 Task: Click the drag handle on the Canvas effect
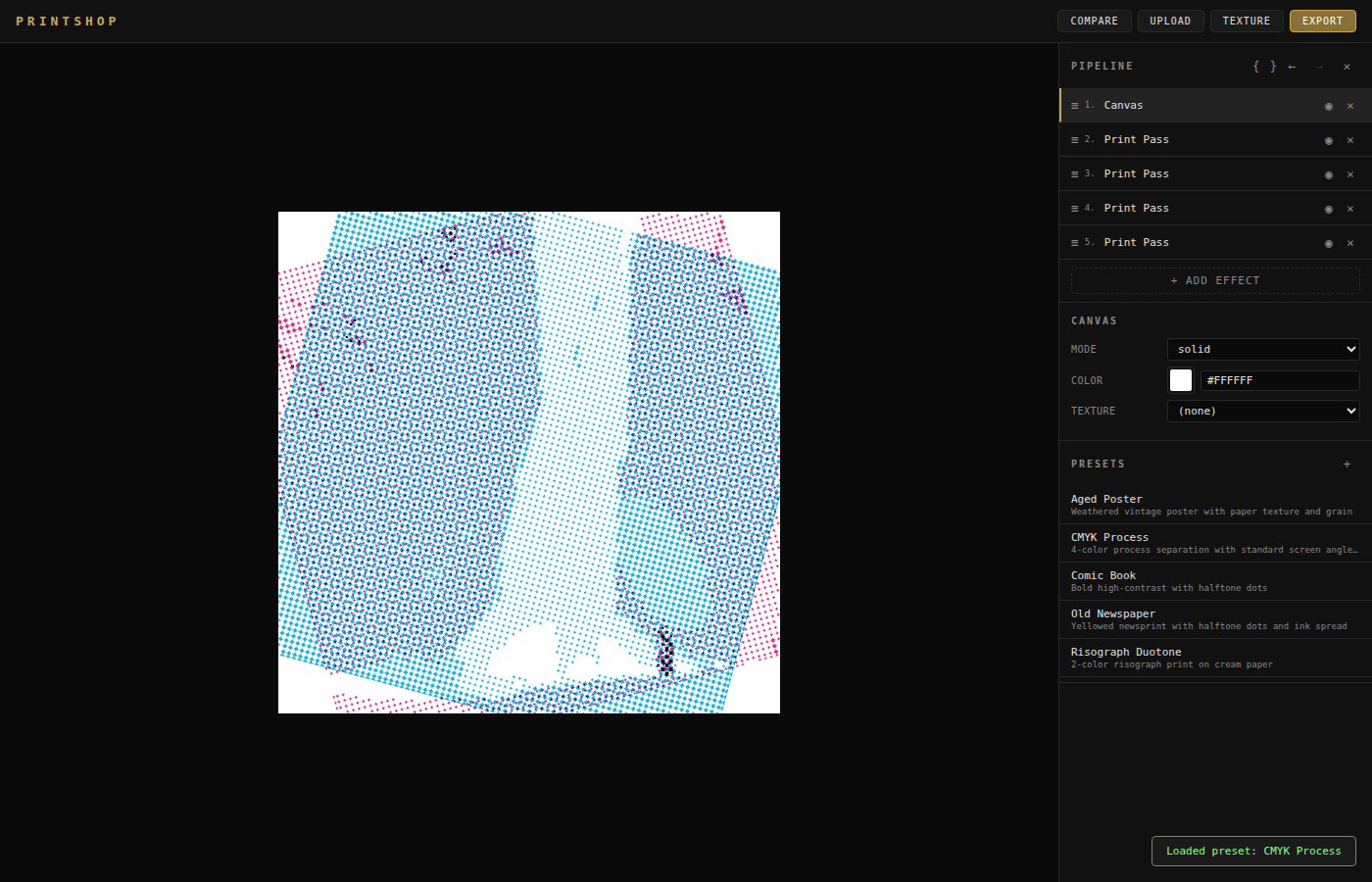pyautogui.click(x=1074, y=105)
